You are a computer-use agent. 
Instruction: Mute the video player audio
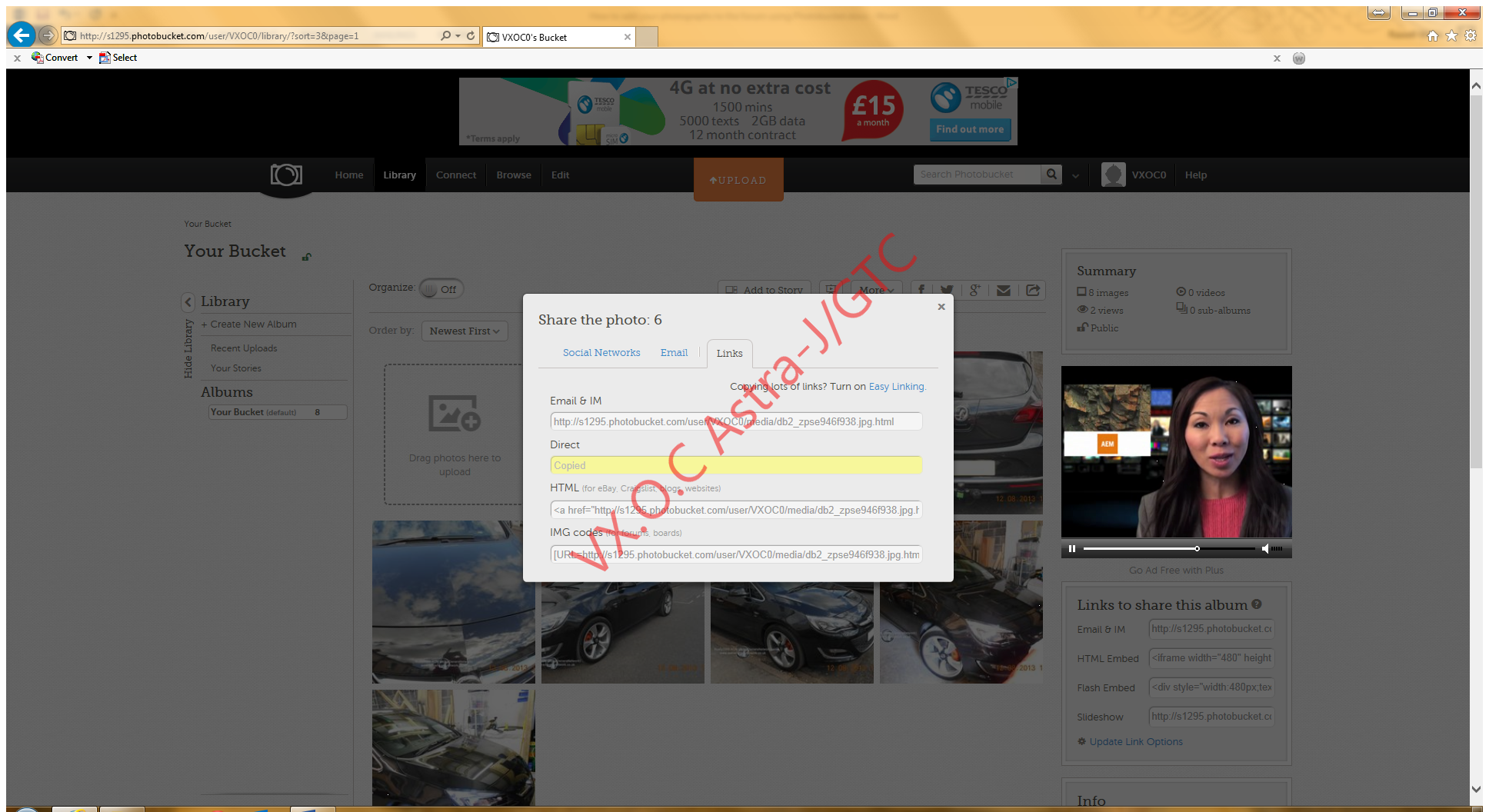(x=1266, y=548)
